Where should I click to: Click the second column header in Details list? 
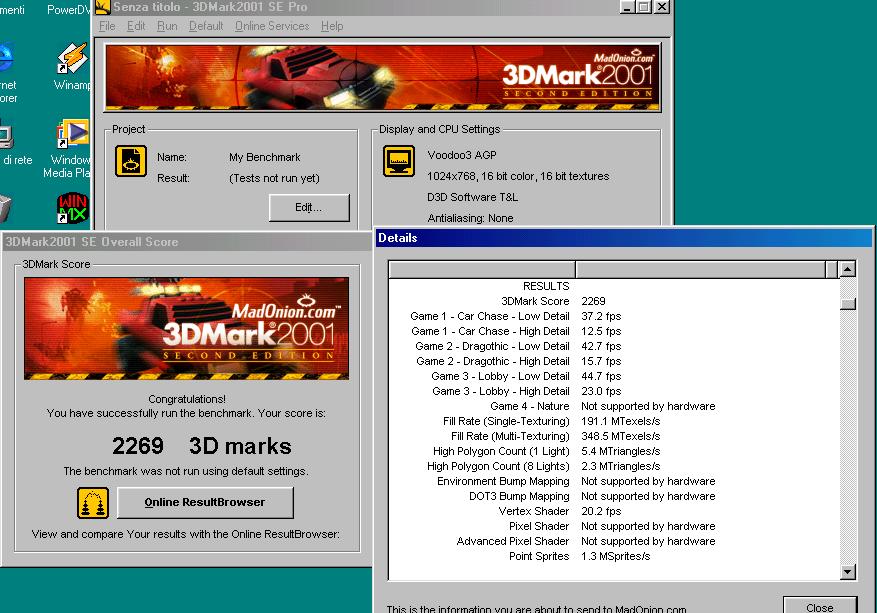700,269
